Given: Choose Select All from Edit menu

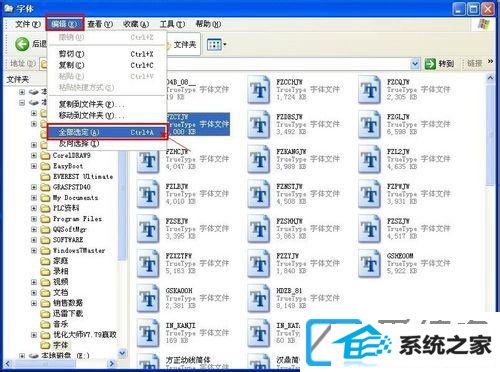Looking at the screenshot, I should click(107, 132).
